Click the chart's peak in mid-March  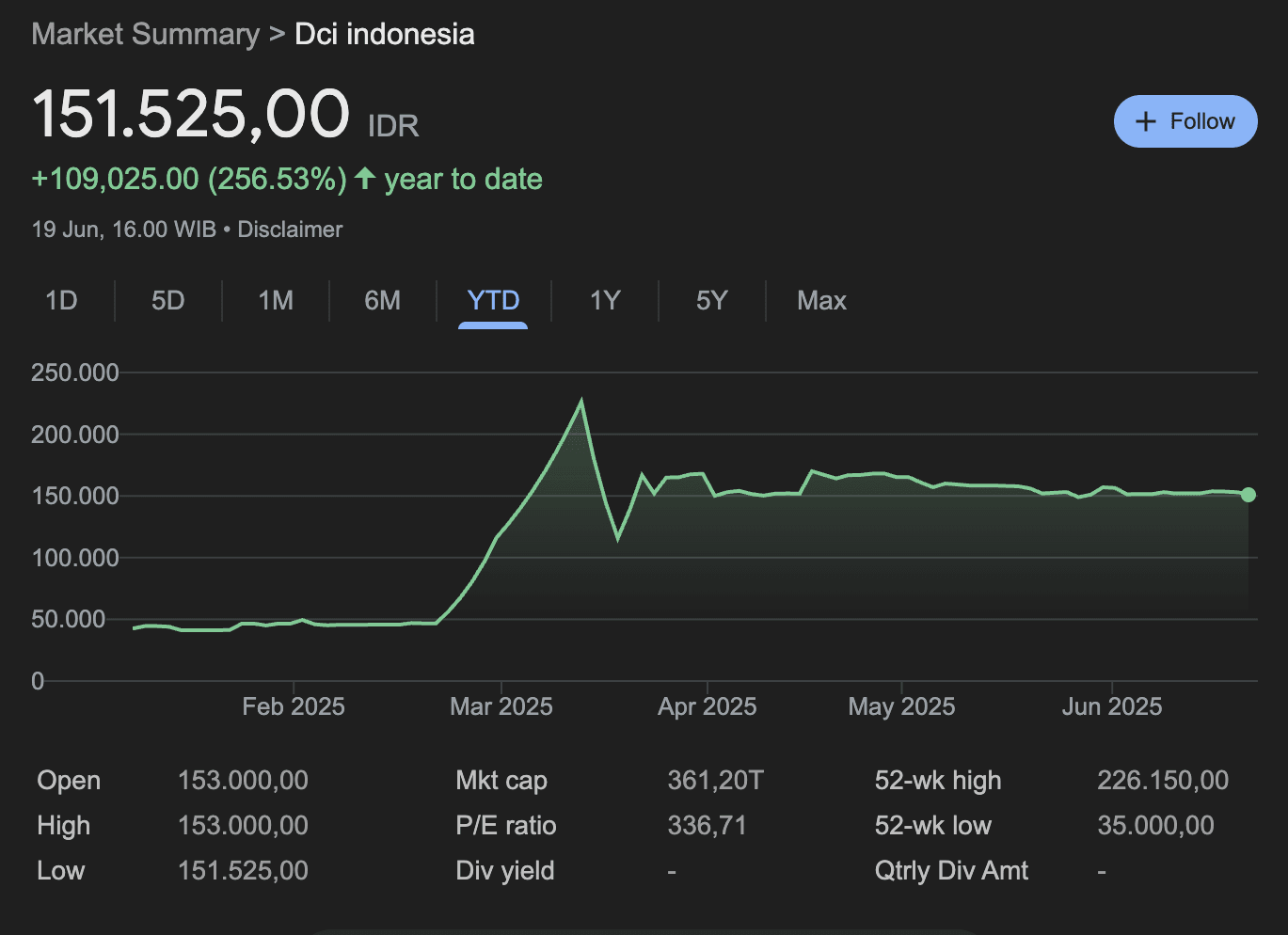coord(581,403)
